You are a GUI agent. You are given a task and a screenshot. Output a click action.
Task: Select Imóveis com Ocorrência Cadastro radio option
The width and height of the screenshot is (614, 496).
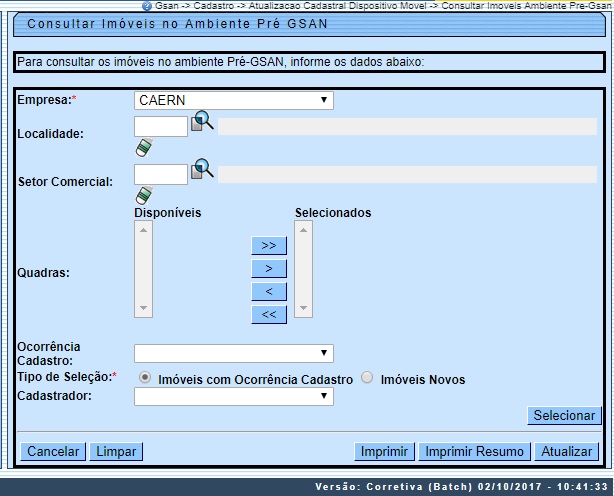click(147, 378)
